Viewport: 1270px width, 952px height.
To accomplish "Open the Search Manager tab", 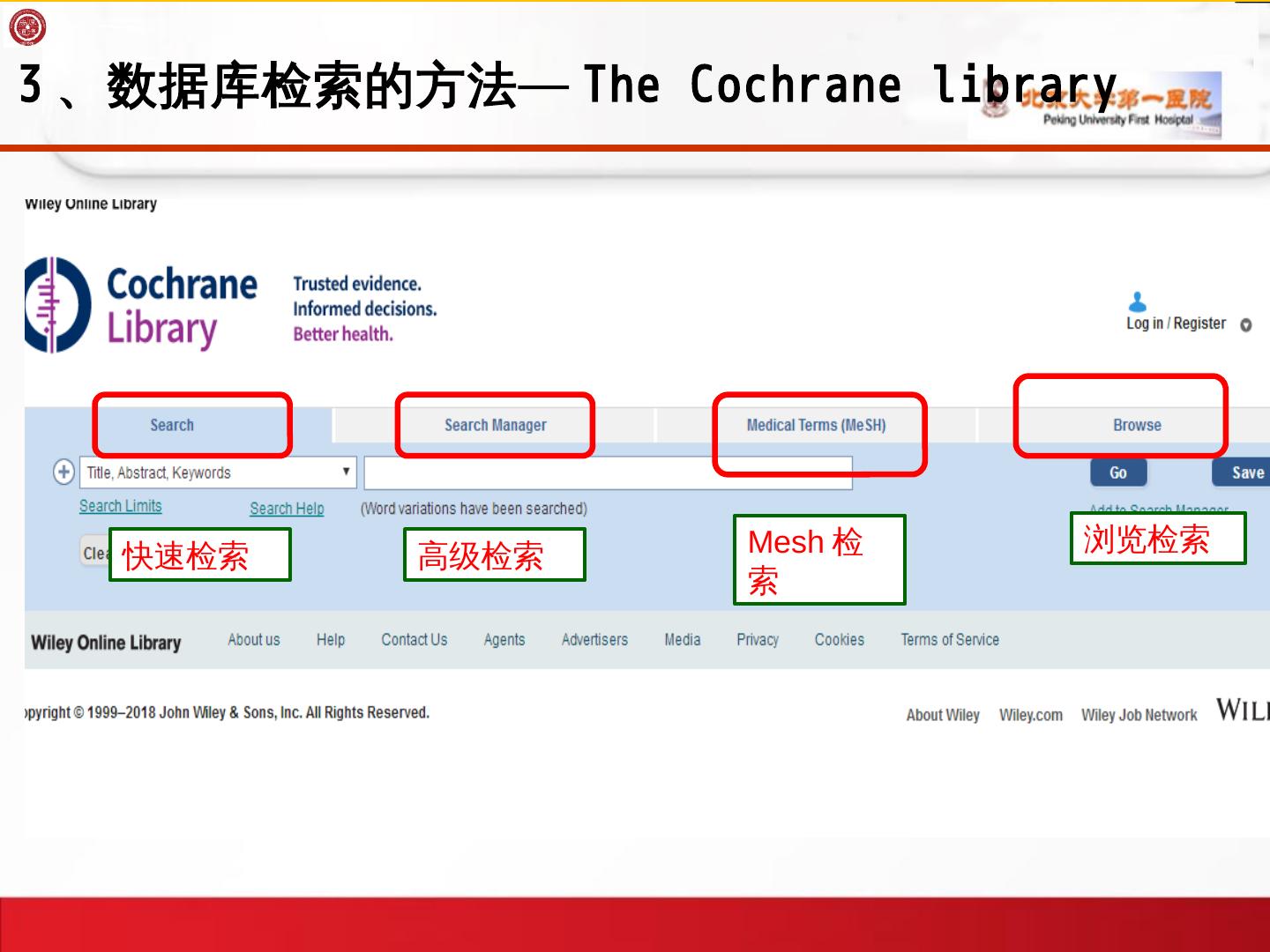I will [x=496, y=425].
